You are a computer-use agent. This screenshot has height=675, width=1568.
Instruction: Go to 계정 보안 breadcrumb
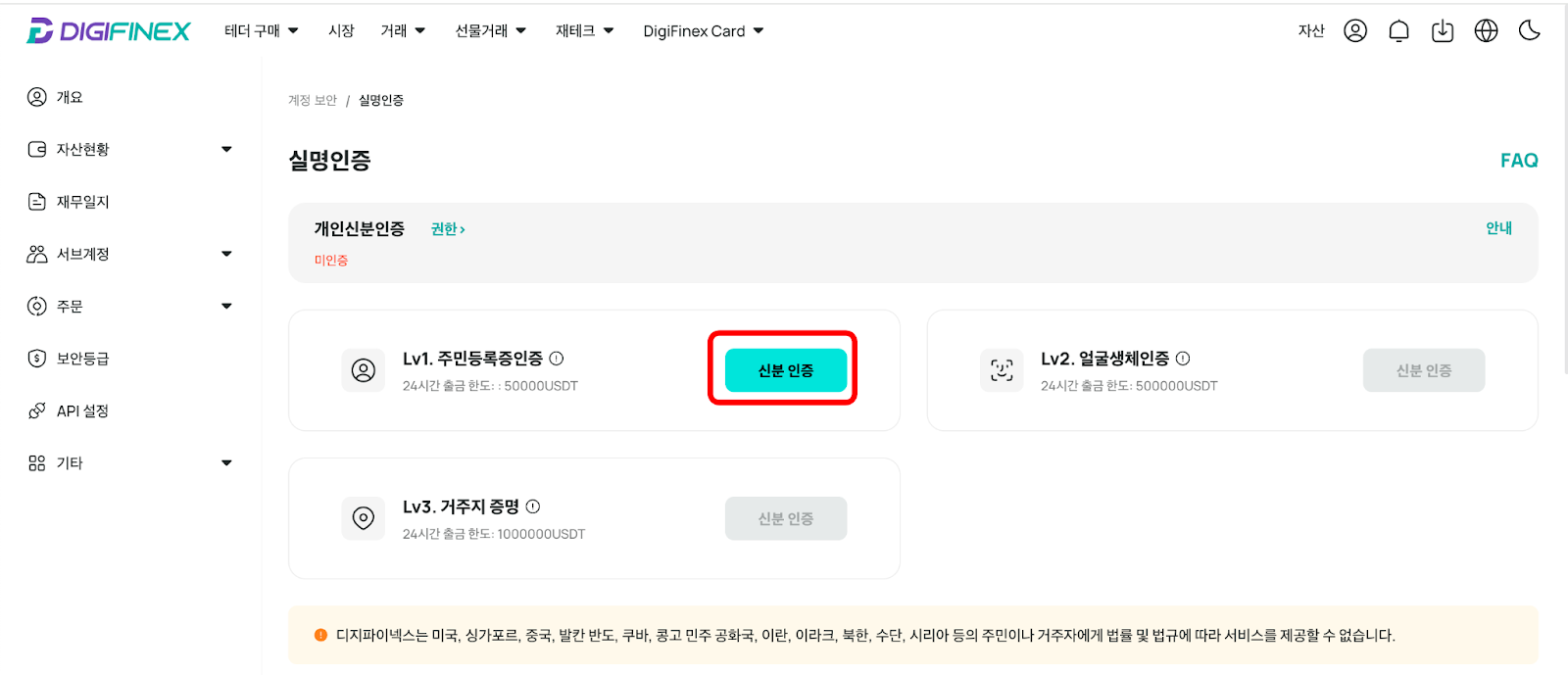[x=313, y=100]
